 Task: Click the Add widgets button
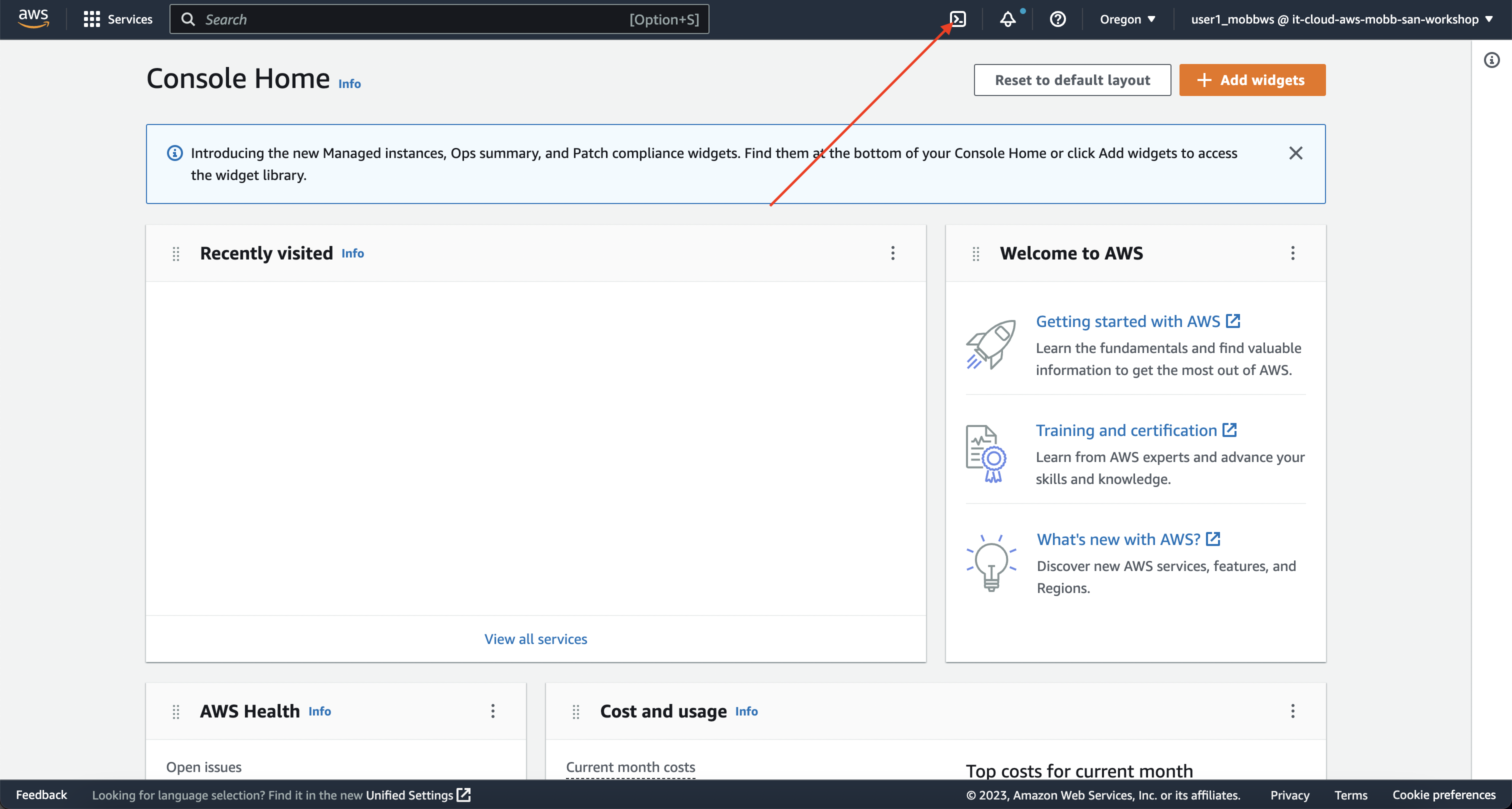pos(1252,80)
